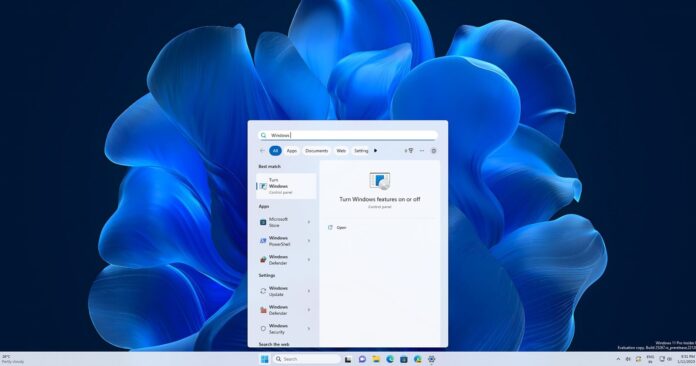Expand the Microsoft Store result chevron
This screenshot has height=366, width=696.
(309, 222)
